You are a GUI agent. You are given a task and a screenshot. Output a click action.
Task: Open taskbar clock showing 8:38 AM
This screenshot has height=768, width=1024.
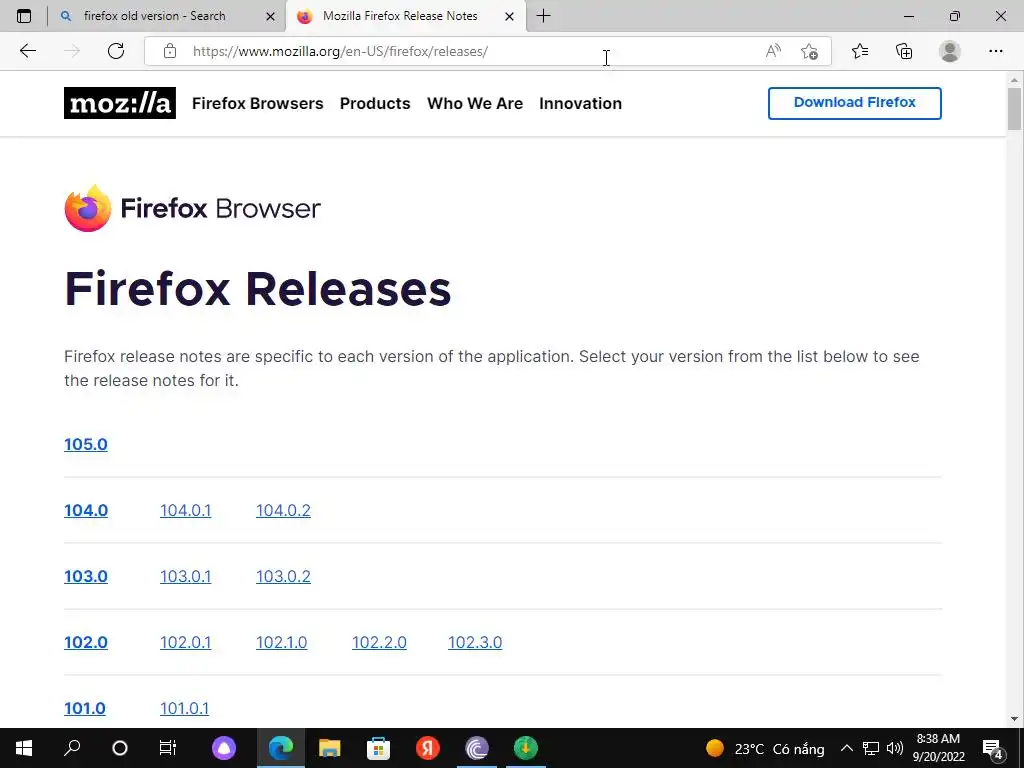tap(938, 748)
